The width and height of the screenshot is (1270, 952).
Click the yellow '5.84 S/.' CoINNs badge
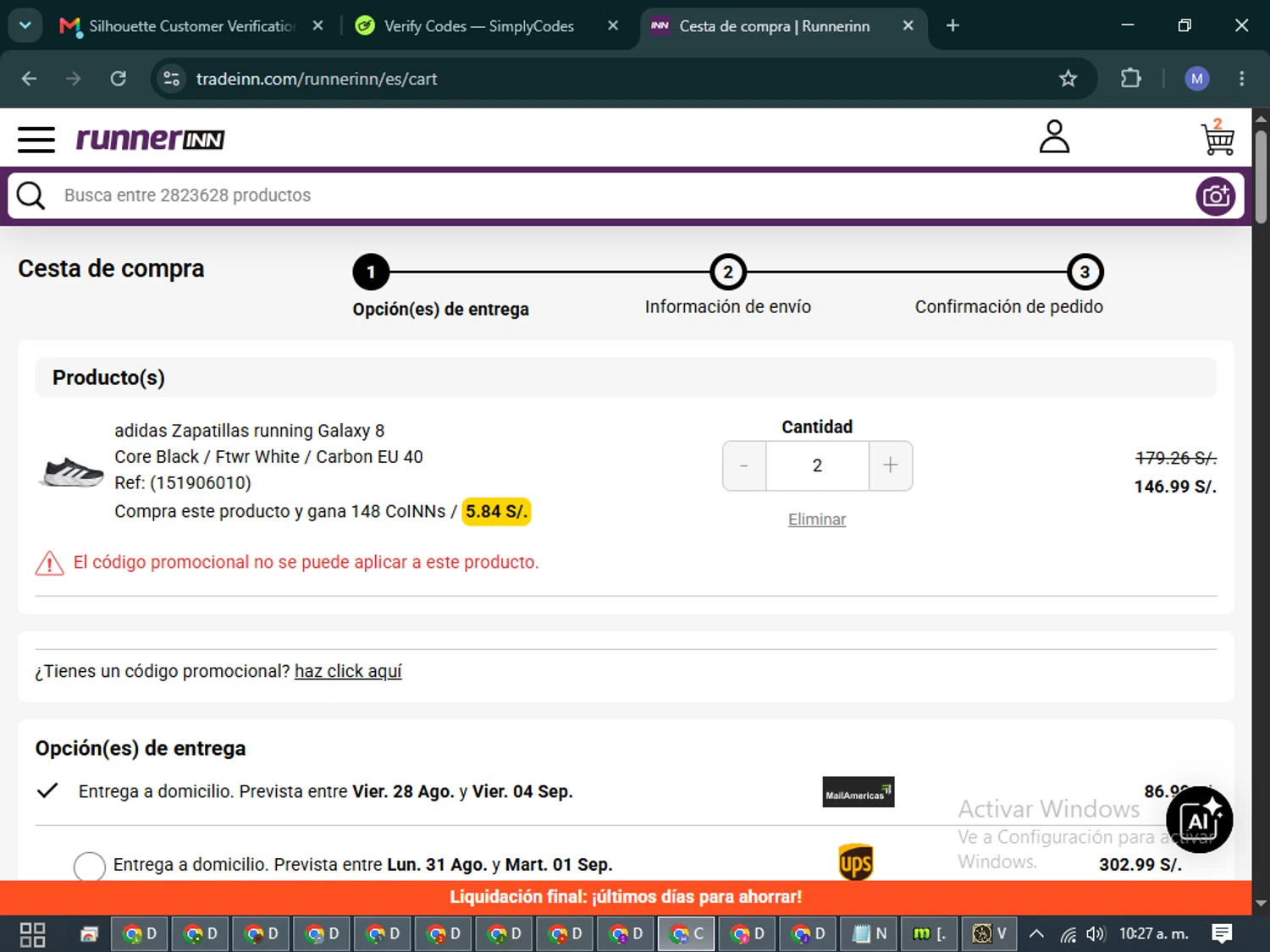pos(496,511)
